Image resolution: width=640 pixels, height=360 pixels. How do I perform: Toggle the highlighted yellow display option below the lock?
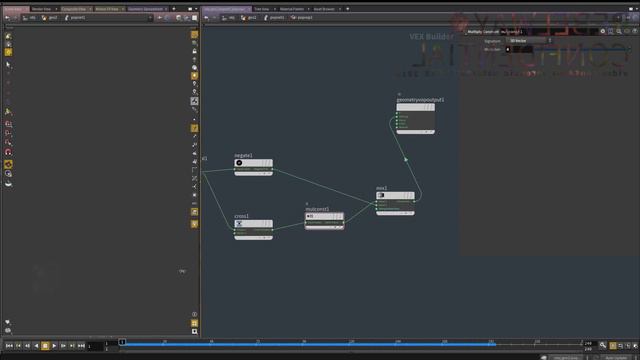[x=195, y=76]
